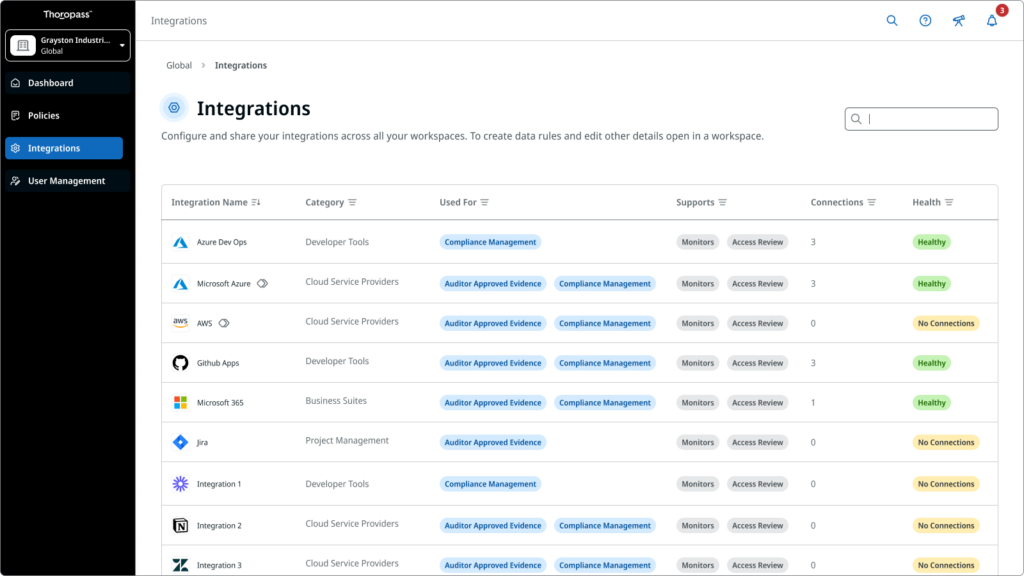Click the Azure Dev Ops logo
Image resolution: width=1024 pixels, height=576 pixels.
tap(180, 242)
